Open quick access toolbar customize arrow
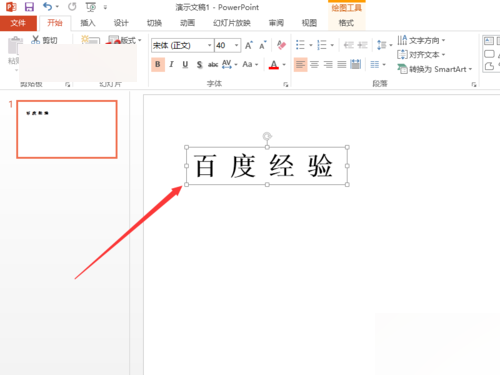500x375 pixels. (x=105, y=7)
